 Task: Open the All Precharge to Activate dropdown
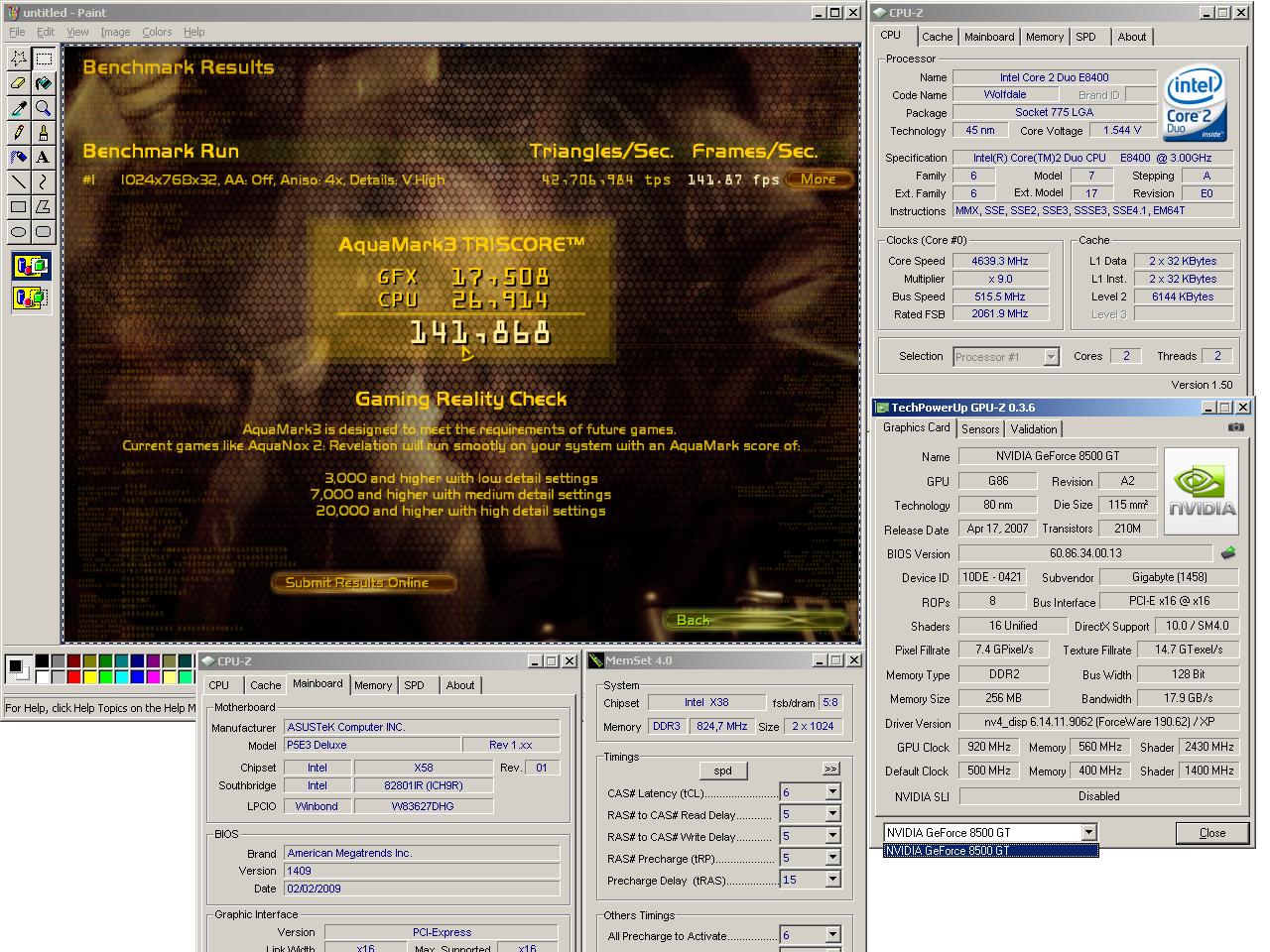click(x=832, y=935)
